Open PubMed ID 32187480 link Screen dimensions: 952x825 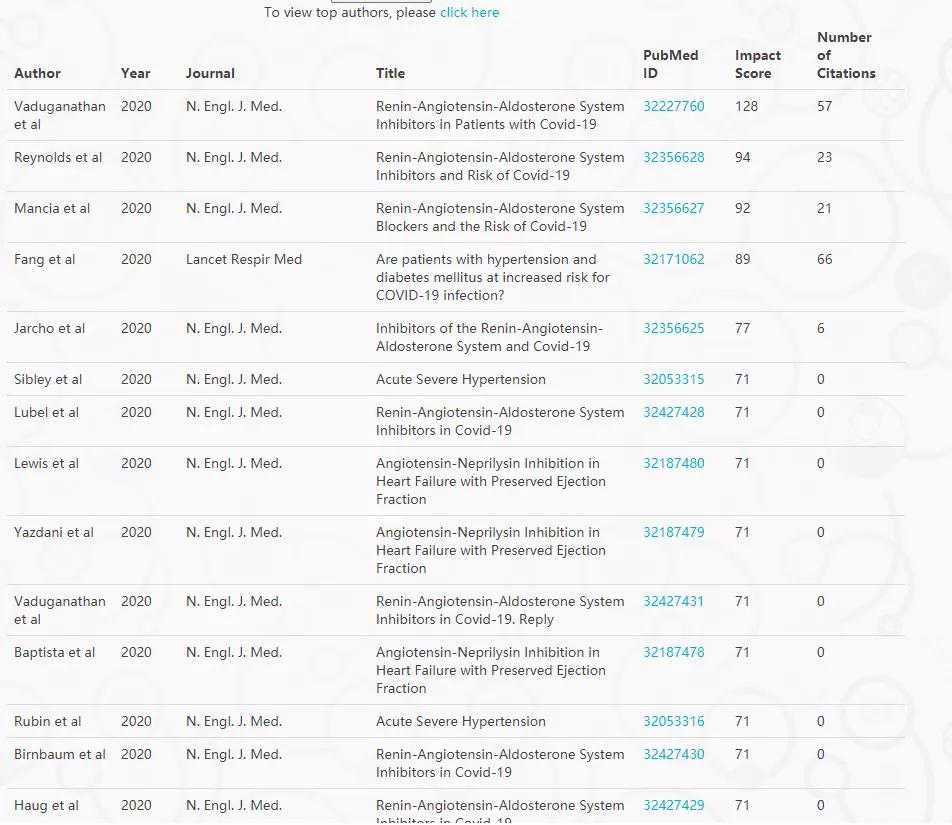[673, 464]
